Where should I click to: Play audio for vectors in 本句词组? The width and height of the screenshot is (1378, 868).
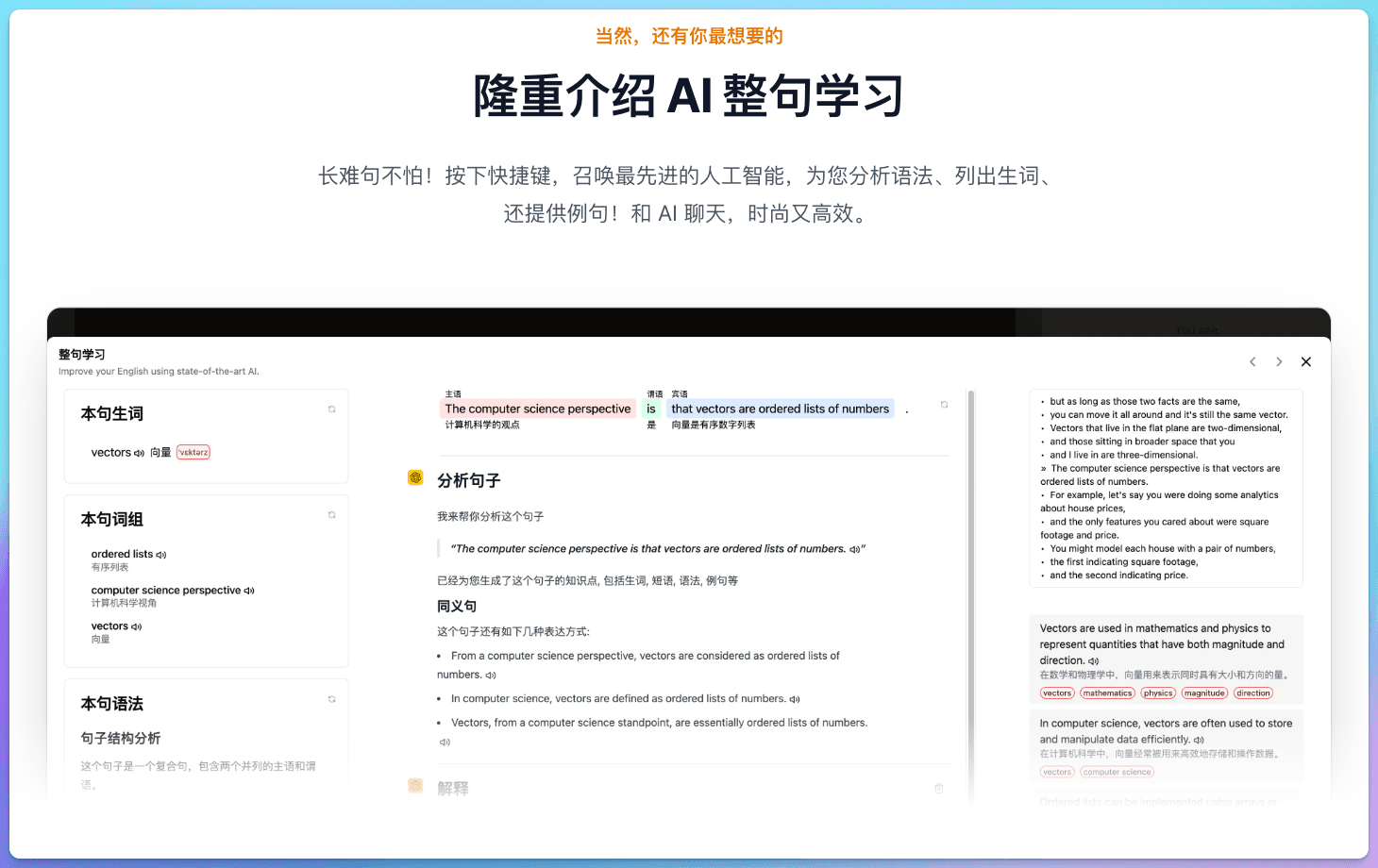point(137,626)
